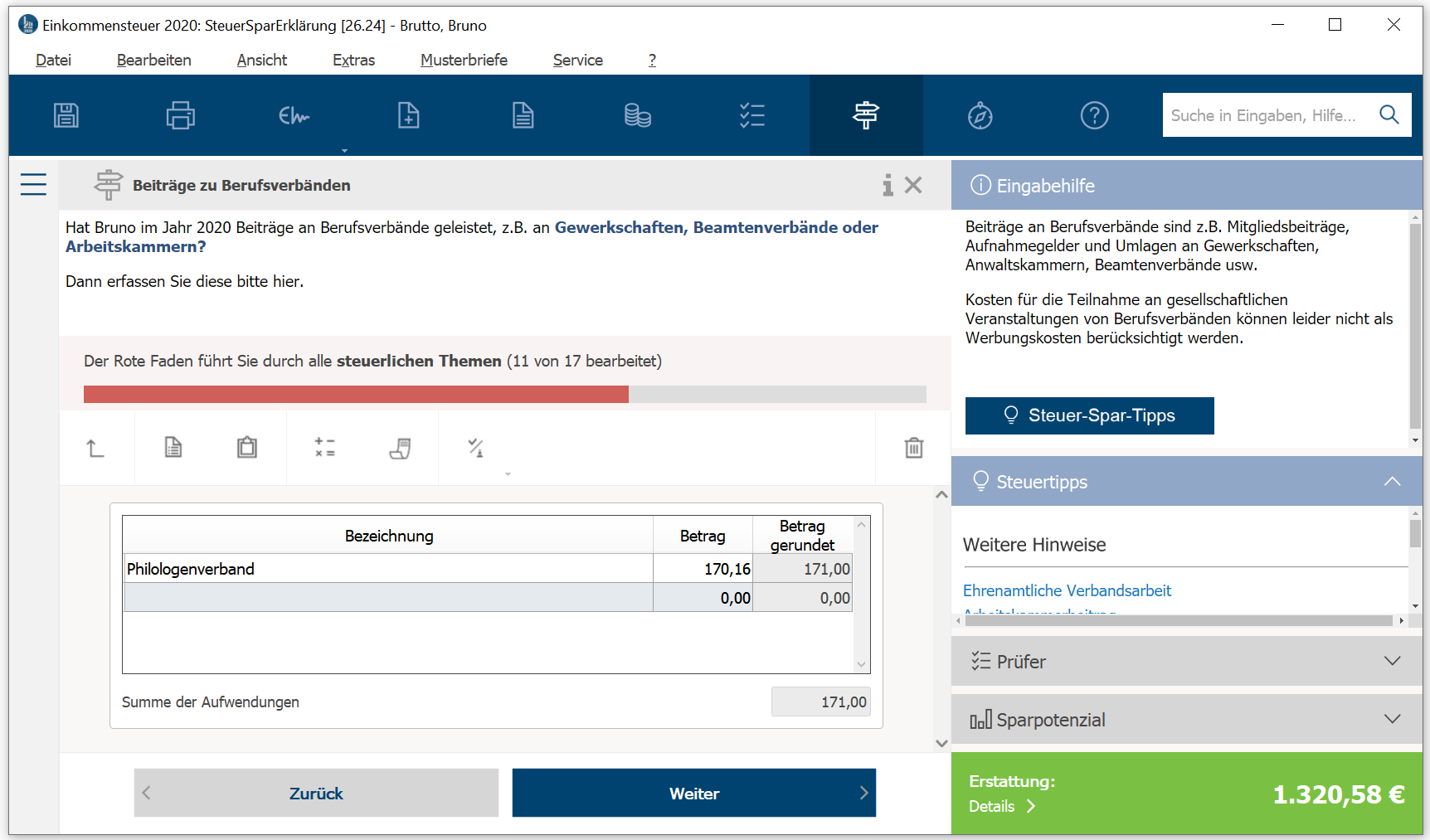Click the Print icon in toolbar

[180, 115]
